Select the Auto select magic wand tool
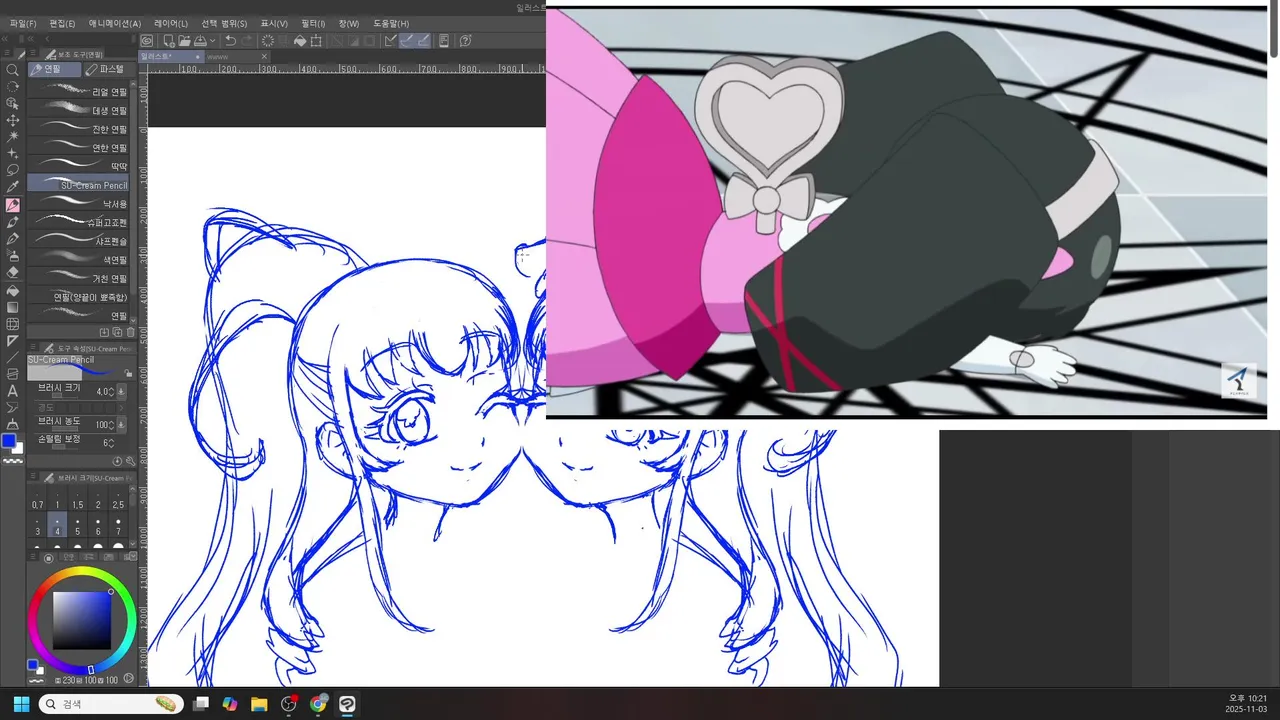The height and width of the screenshot is (720, 1280). (x=12, y=136)
